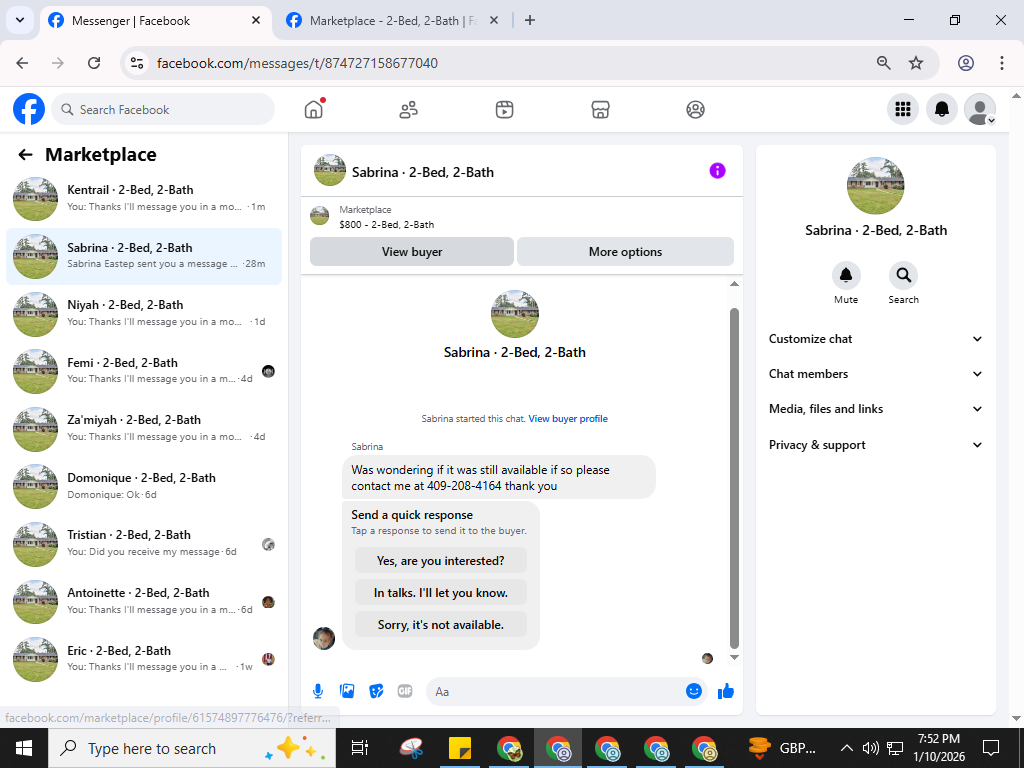Open the Facebook Home icon
Image resolution: width=1024 pixels, height=768 pixels.
point(314,110)
